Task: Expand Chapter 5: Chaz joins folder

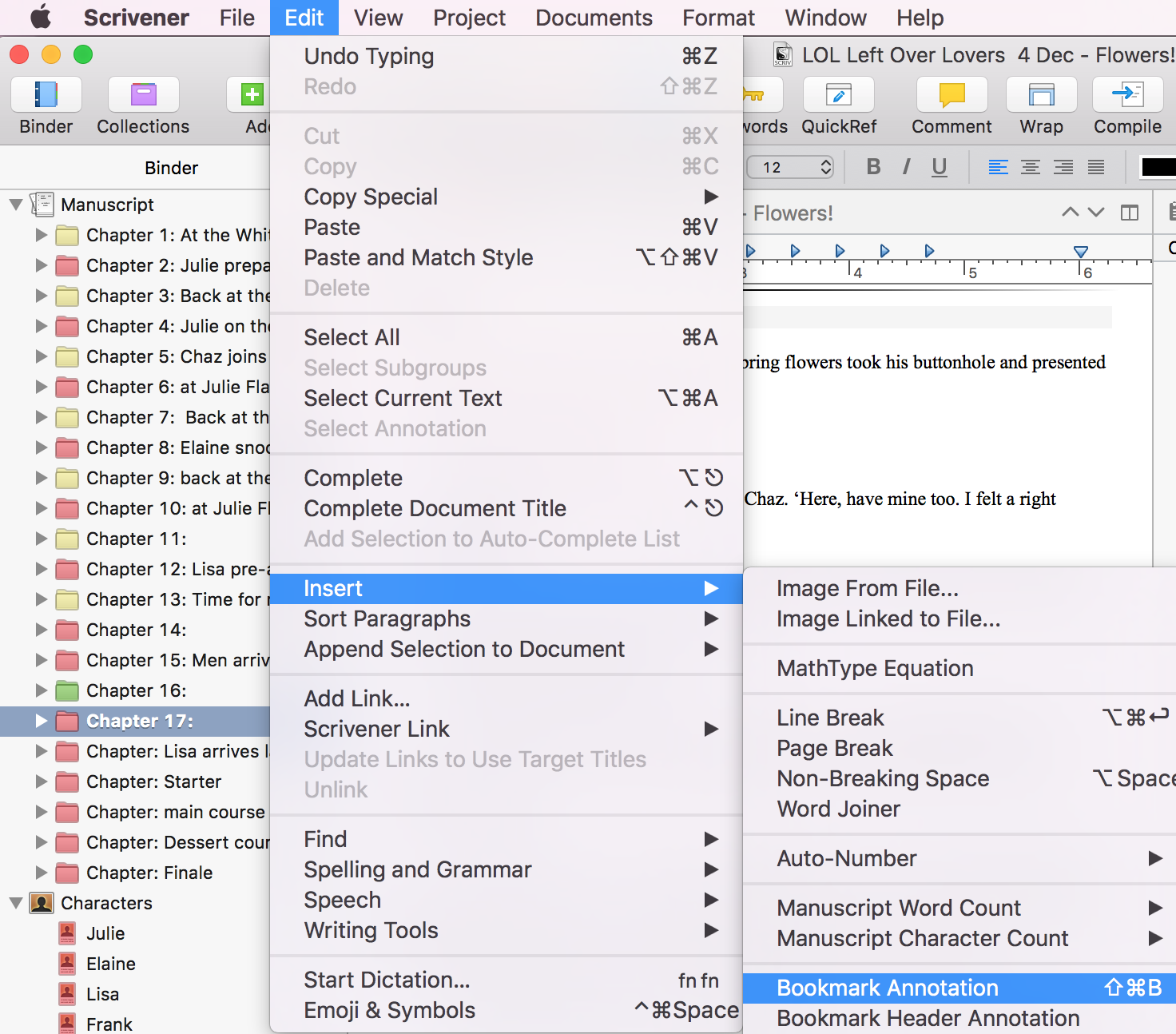Action: (x=42, y=356)
